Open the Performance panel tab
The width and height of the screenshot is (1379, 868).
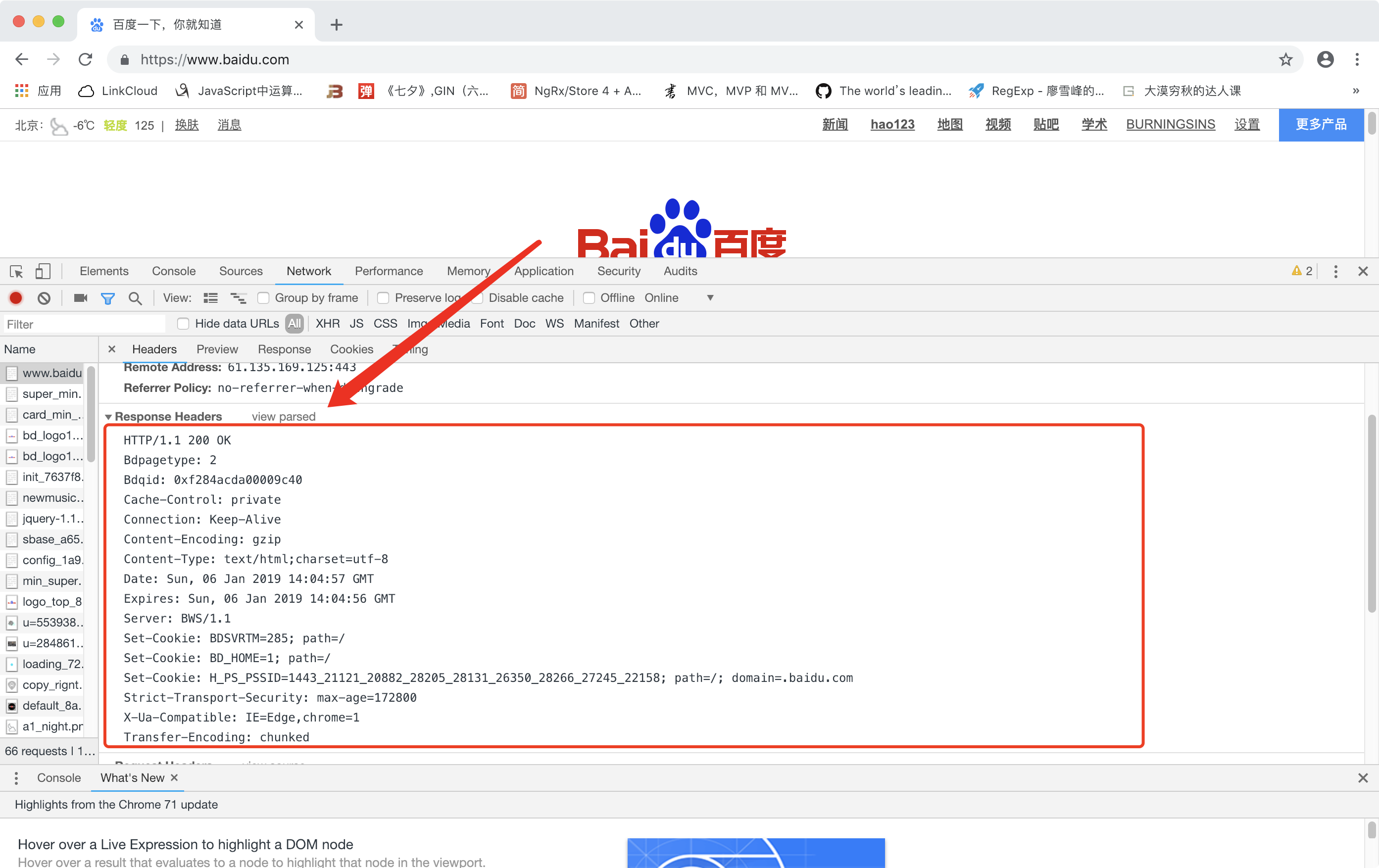tap(389, 271)
